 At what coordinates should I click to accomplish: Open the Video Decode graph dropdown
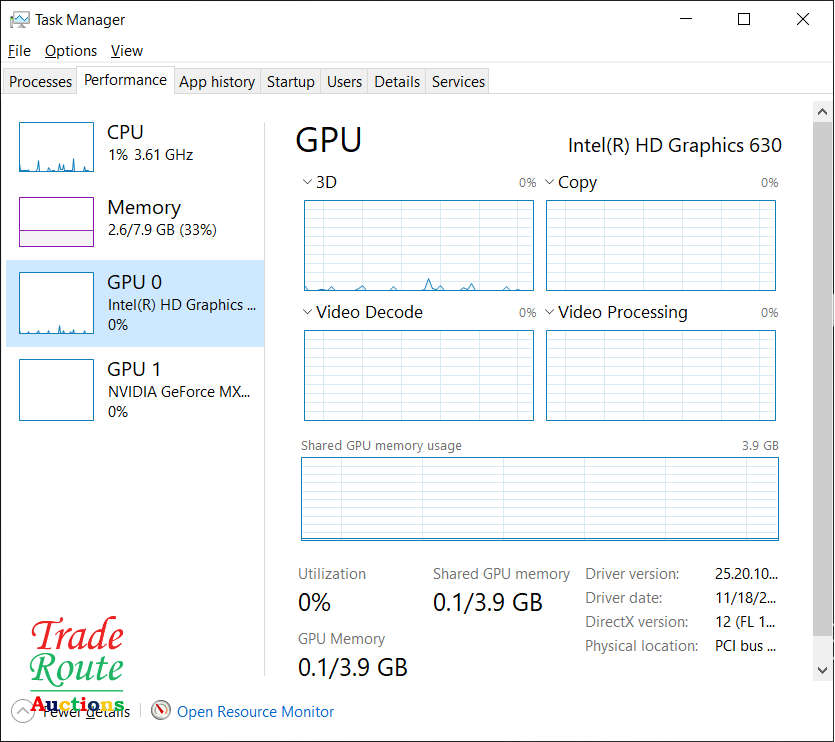point(308,313)
